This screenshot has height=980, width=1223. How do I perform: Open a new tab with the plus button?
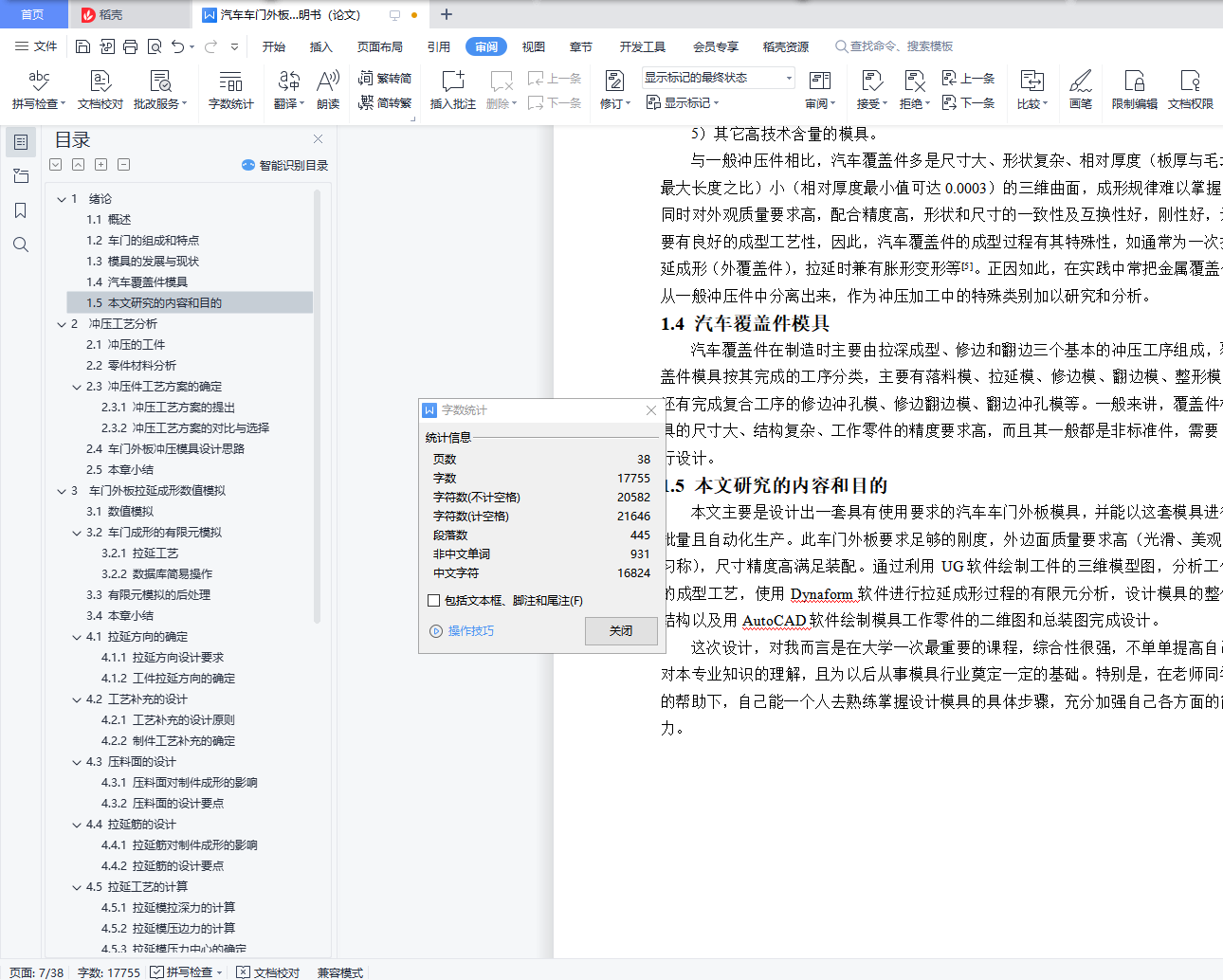(x=447, y=14)
